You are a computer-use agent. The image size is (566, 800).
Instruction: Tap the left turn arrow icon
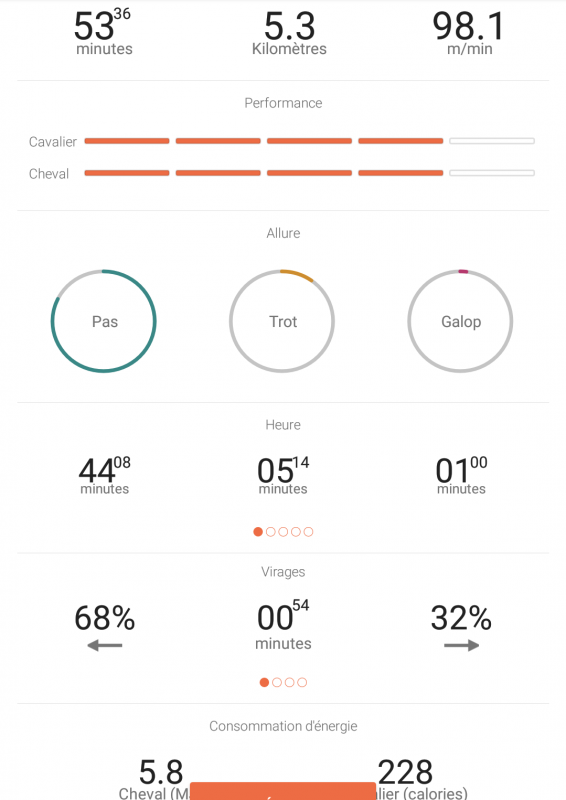coord(105,645)
